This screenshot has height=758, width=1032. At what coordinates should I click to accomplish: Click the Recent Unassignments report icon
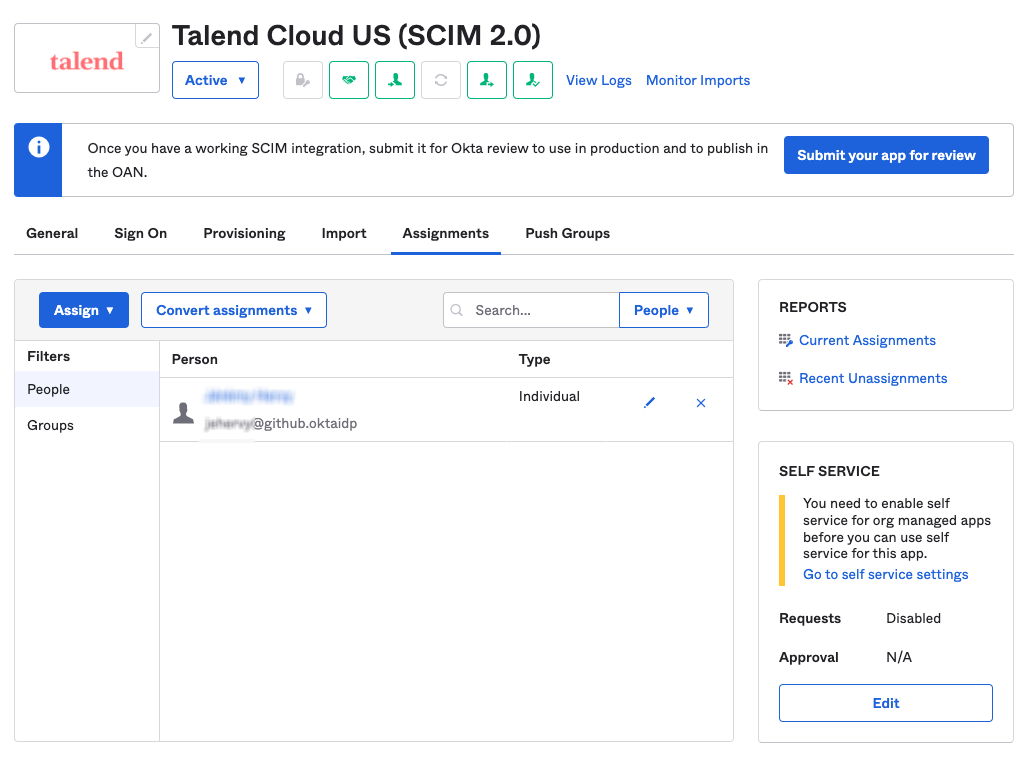coord(786,378)
